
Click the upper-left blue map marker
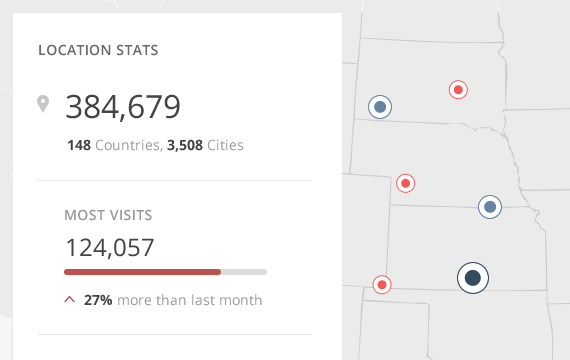click(380, 107)
